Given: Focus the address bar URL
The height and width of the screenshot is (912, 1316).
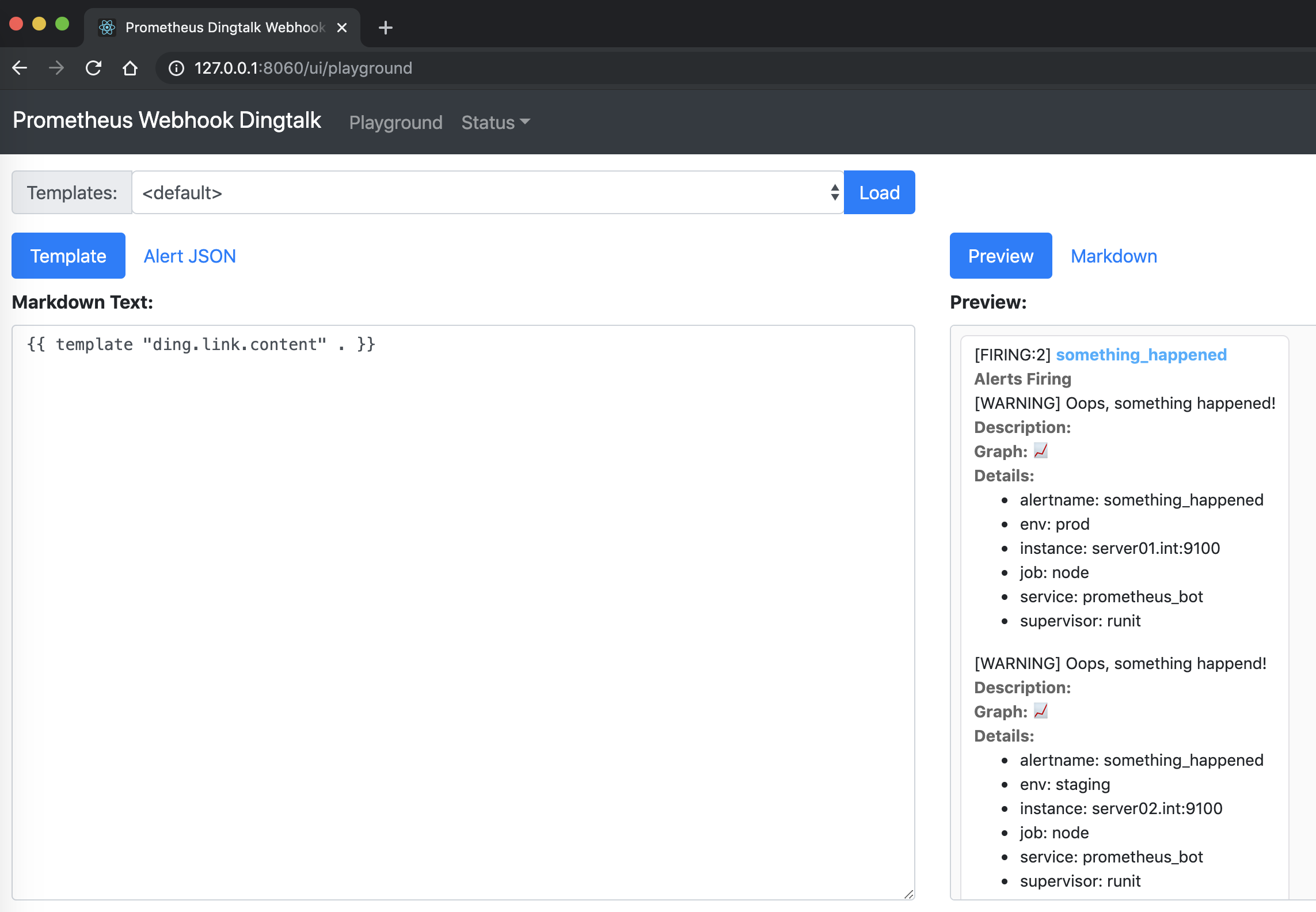Looking at the screenshot, I should coord(303,68).
